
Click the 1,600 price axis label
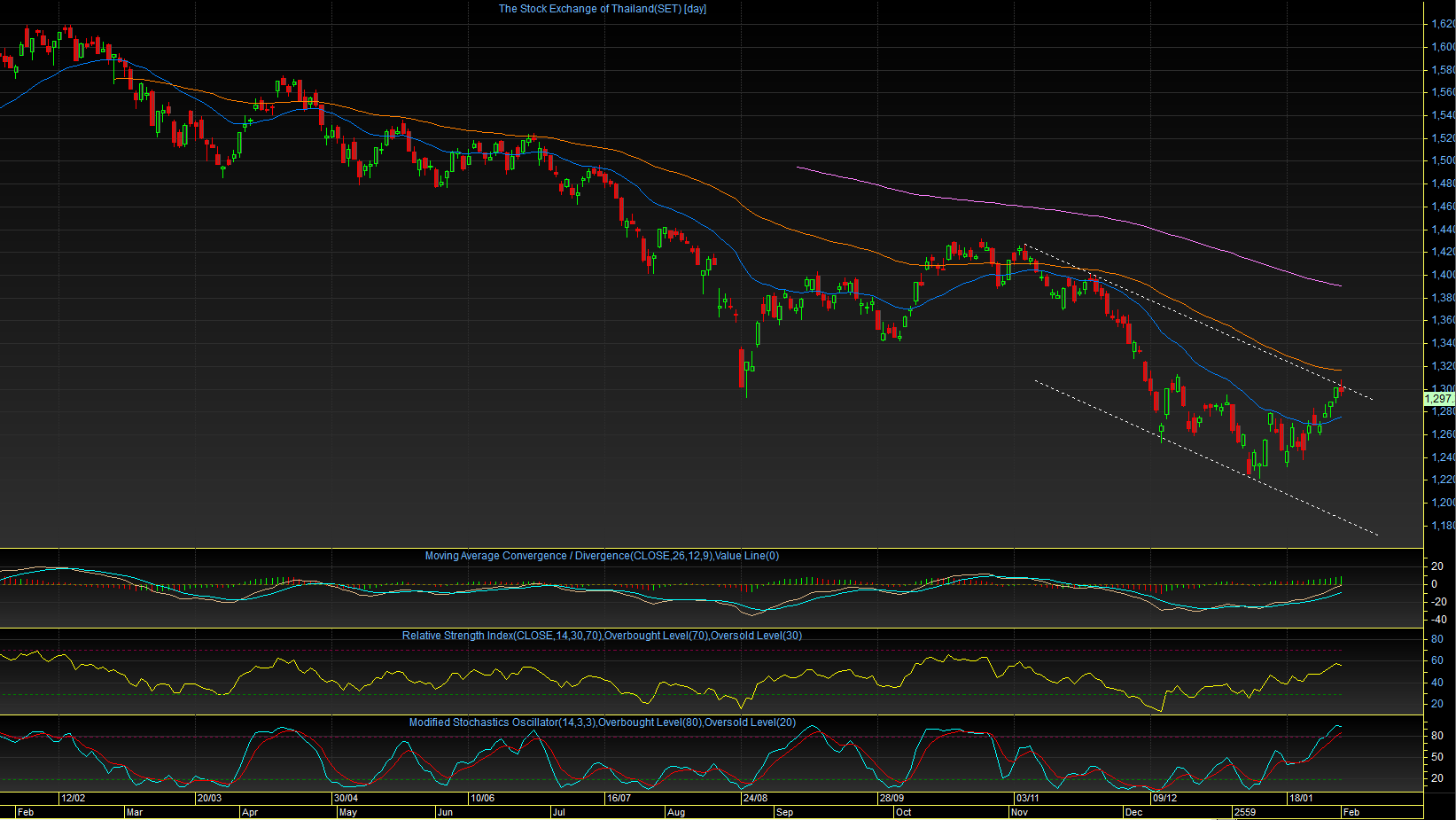1443,47
